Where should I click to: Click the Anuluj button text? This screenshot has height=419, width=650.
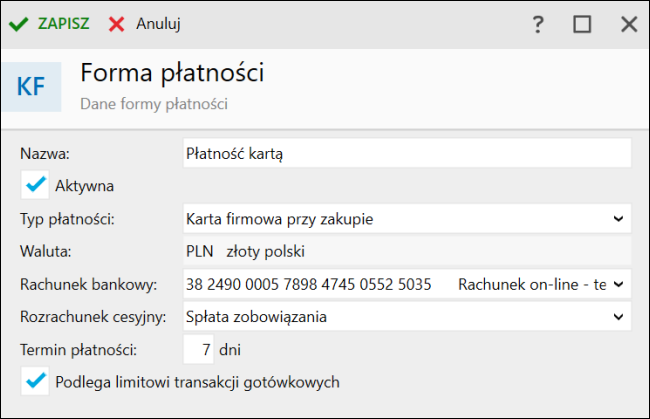tap(158, 24)
